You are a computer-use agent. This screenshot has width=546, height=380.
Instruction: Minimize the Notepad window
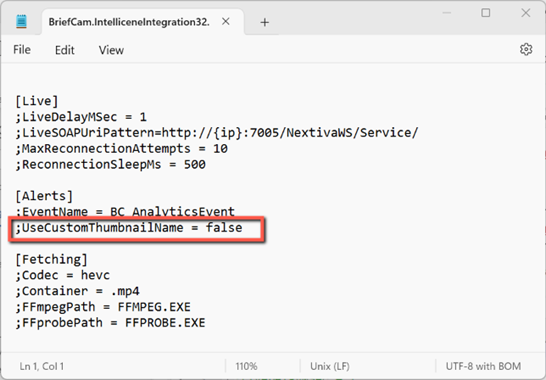point(446,13)
